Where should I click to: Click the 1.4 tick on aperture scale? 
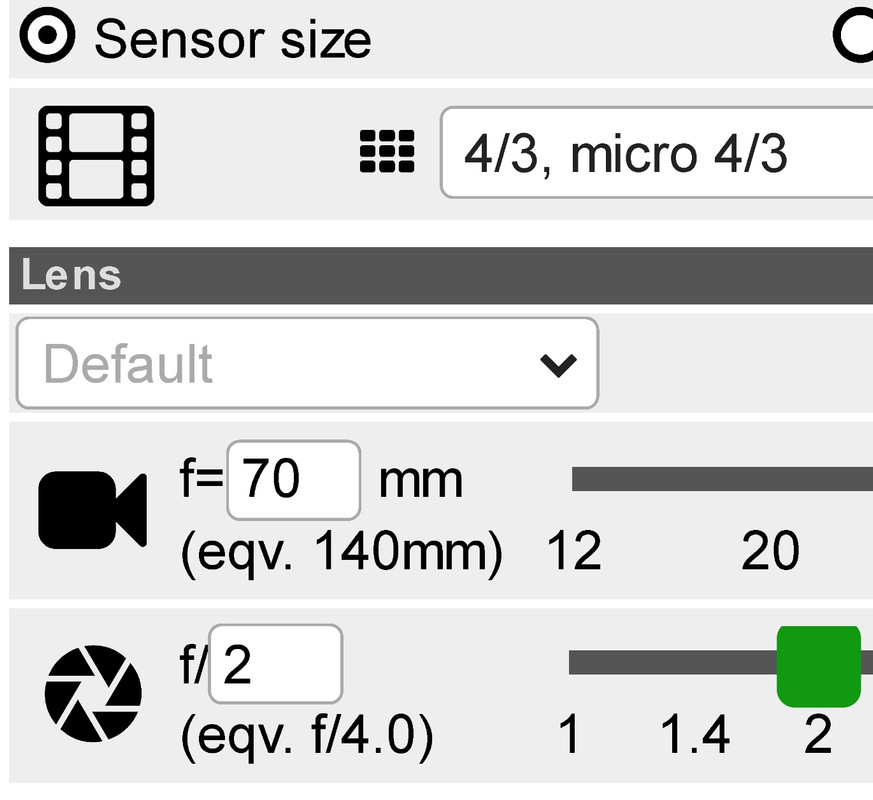695,734
